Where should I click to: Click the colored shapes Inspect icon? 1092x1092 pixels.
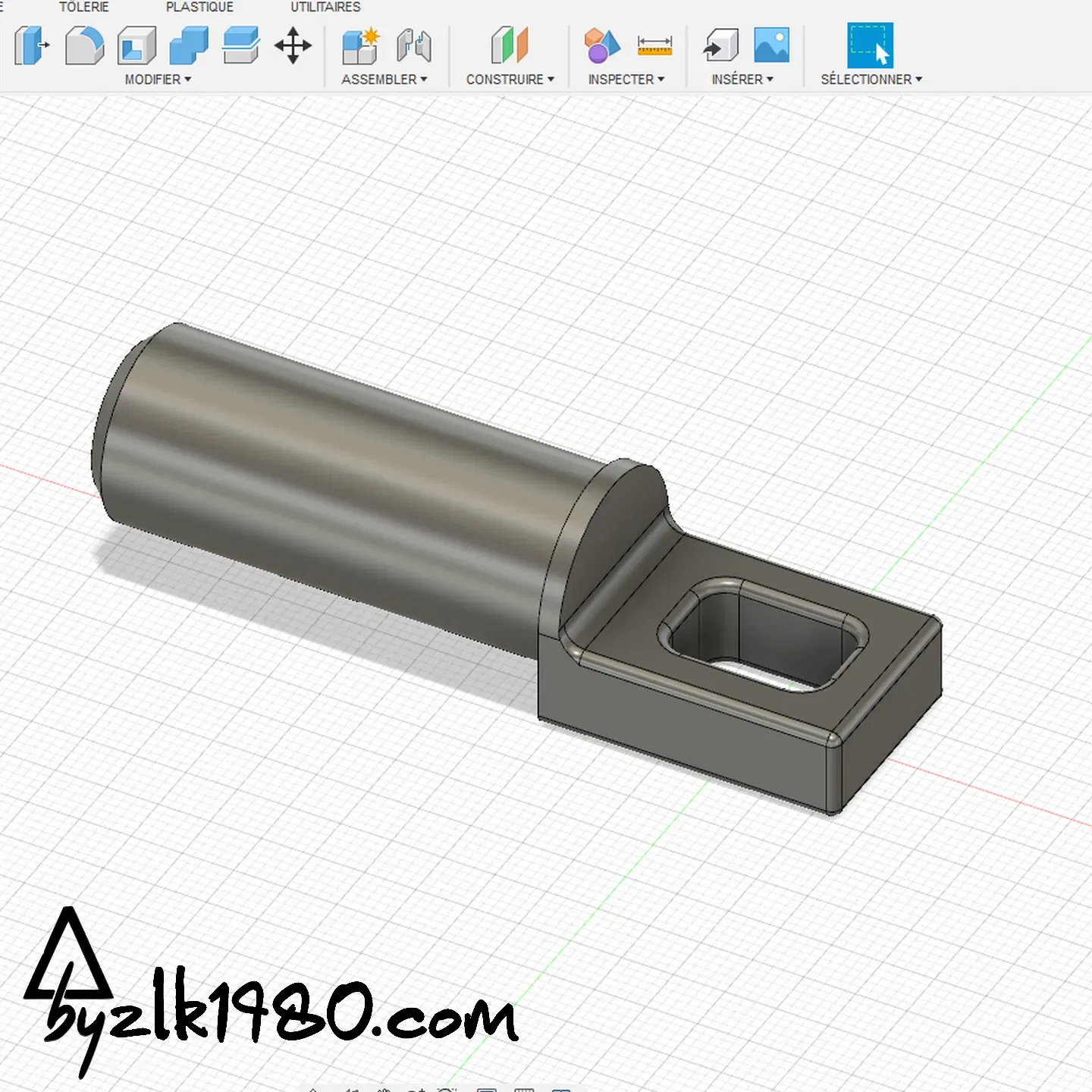(602, 45)
